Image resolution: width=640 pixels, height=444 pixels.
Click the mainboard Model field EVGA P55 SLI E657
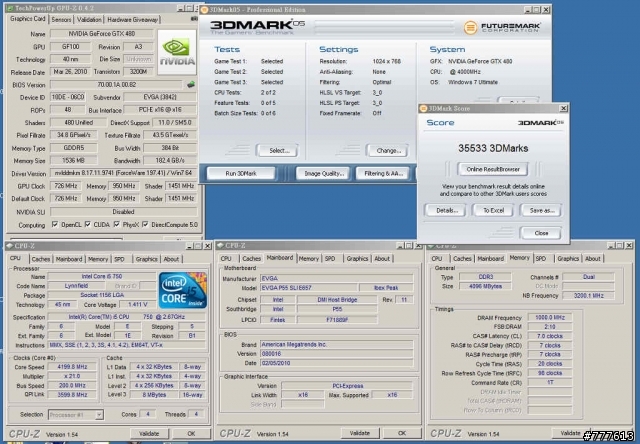point(309,288)
